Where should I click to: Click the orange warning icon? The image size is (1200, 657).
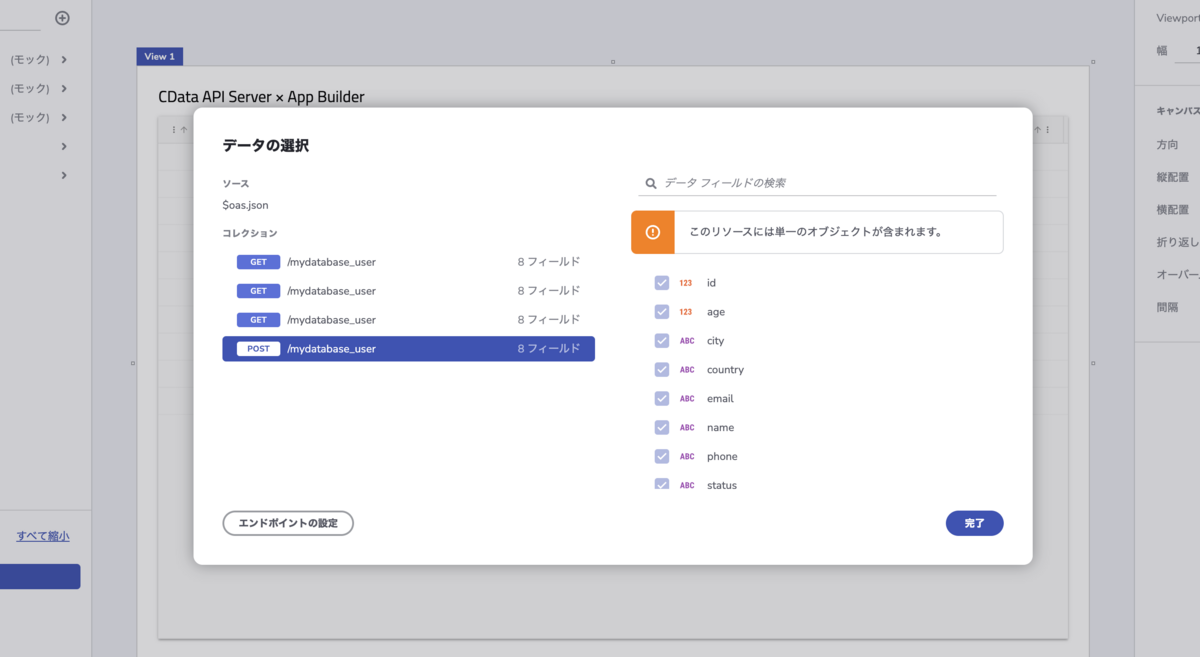653,232
